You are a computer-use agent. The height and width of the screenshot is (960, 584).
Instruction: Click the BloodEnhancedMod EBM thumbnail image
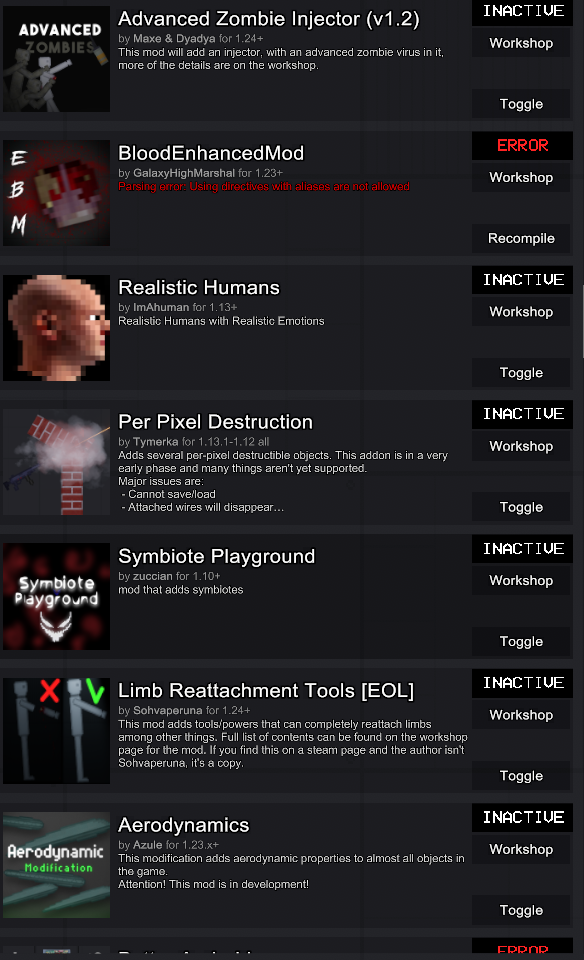click(56, 193)
